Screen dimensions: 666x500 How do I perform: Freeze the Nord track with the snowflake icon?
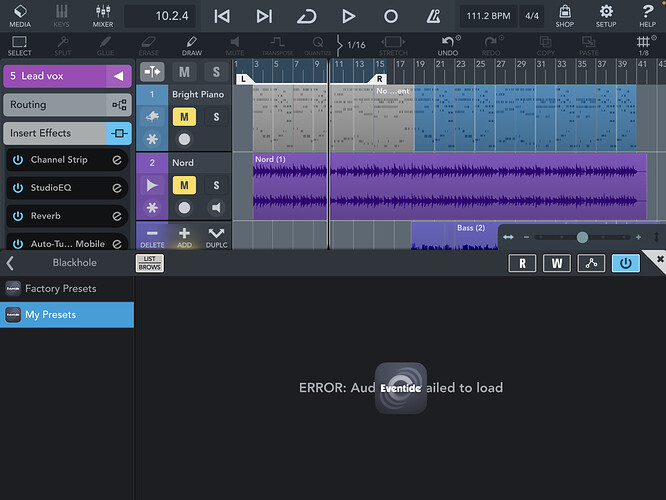(x=152, y=208)
